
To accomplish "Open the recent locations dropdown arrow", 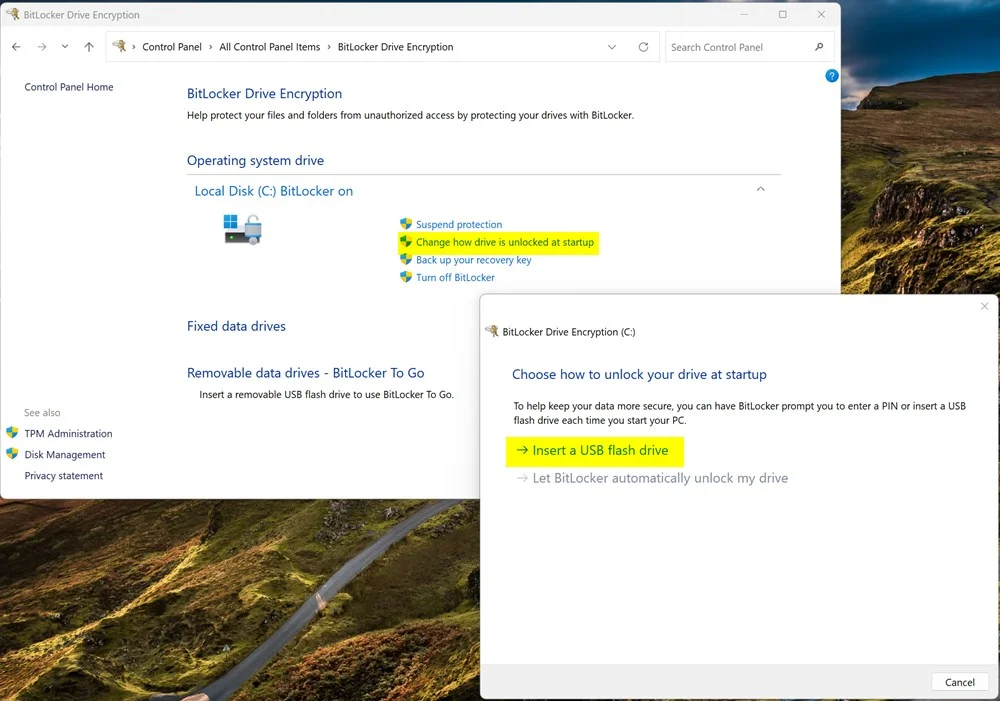I will pyautogui.click(x=65, y=47).
